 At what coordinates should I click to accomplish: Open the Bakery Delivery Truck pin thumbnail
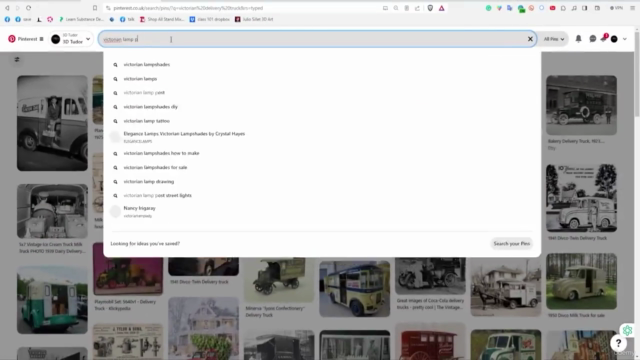(x=581, y=105)
